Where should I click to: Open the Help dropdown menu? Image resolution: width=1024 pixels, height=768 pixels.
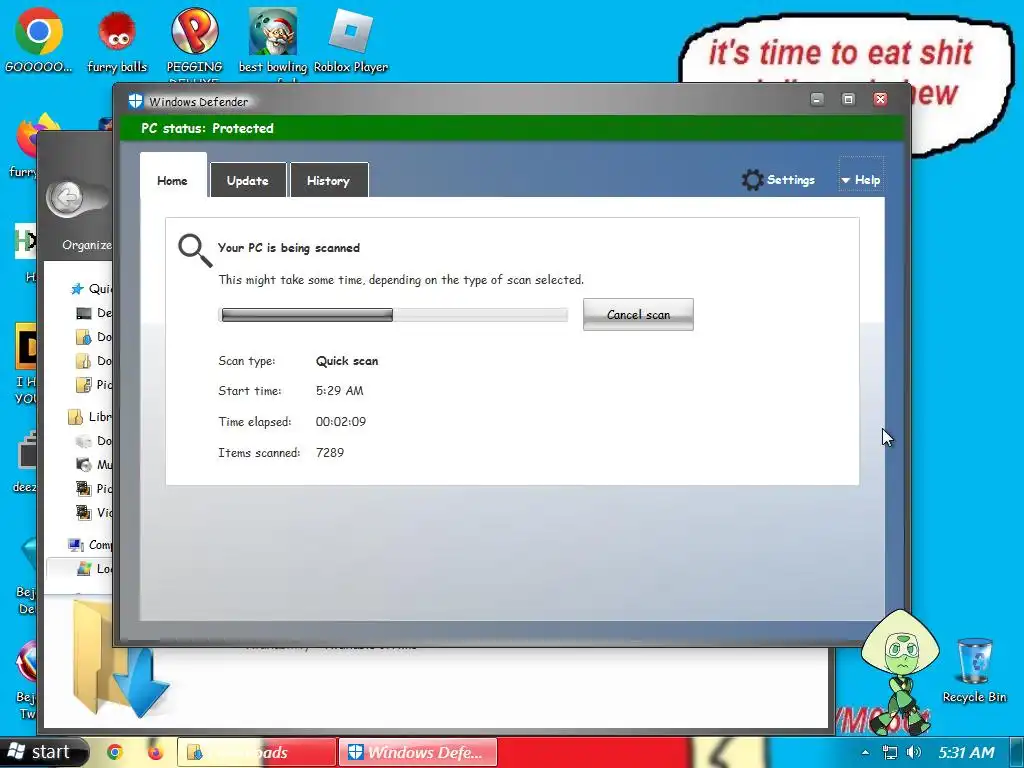tap(861, 180)
